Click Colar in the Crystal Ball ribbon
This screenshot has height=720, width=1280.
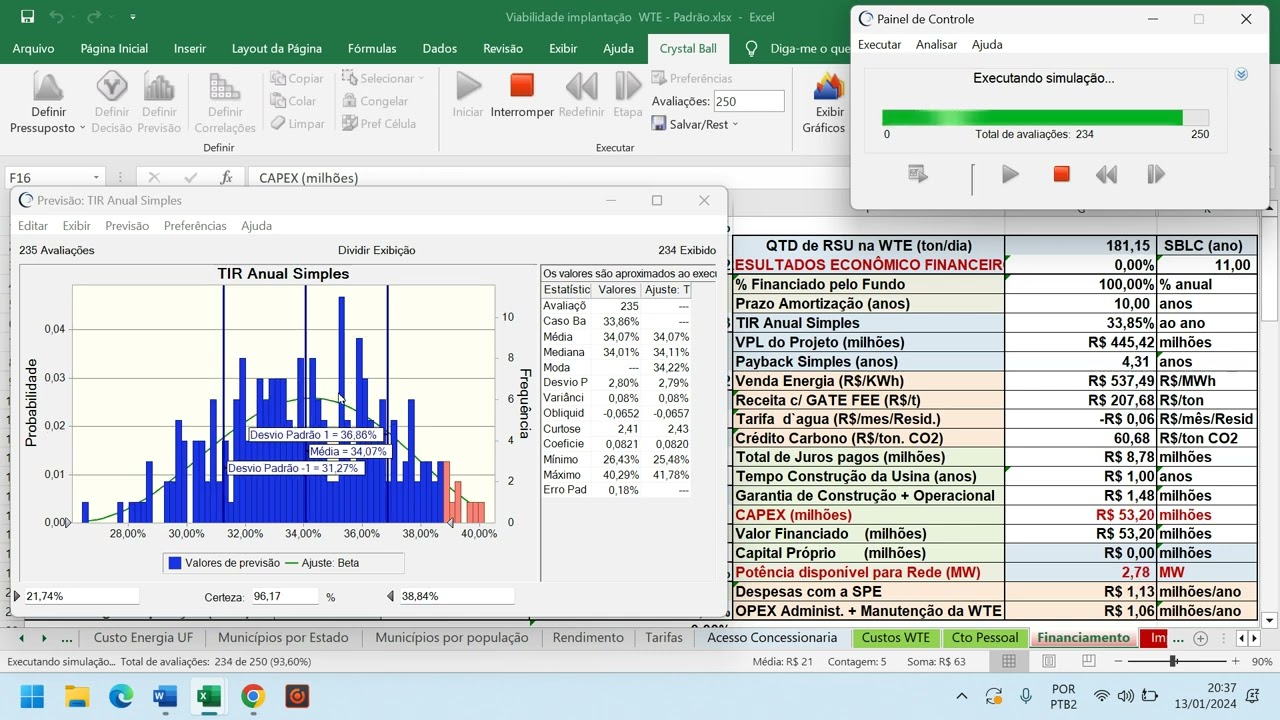click(x=293, y=101)
